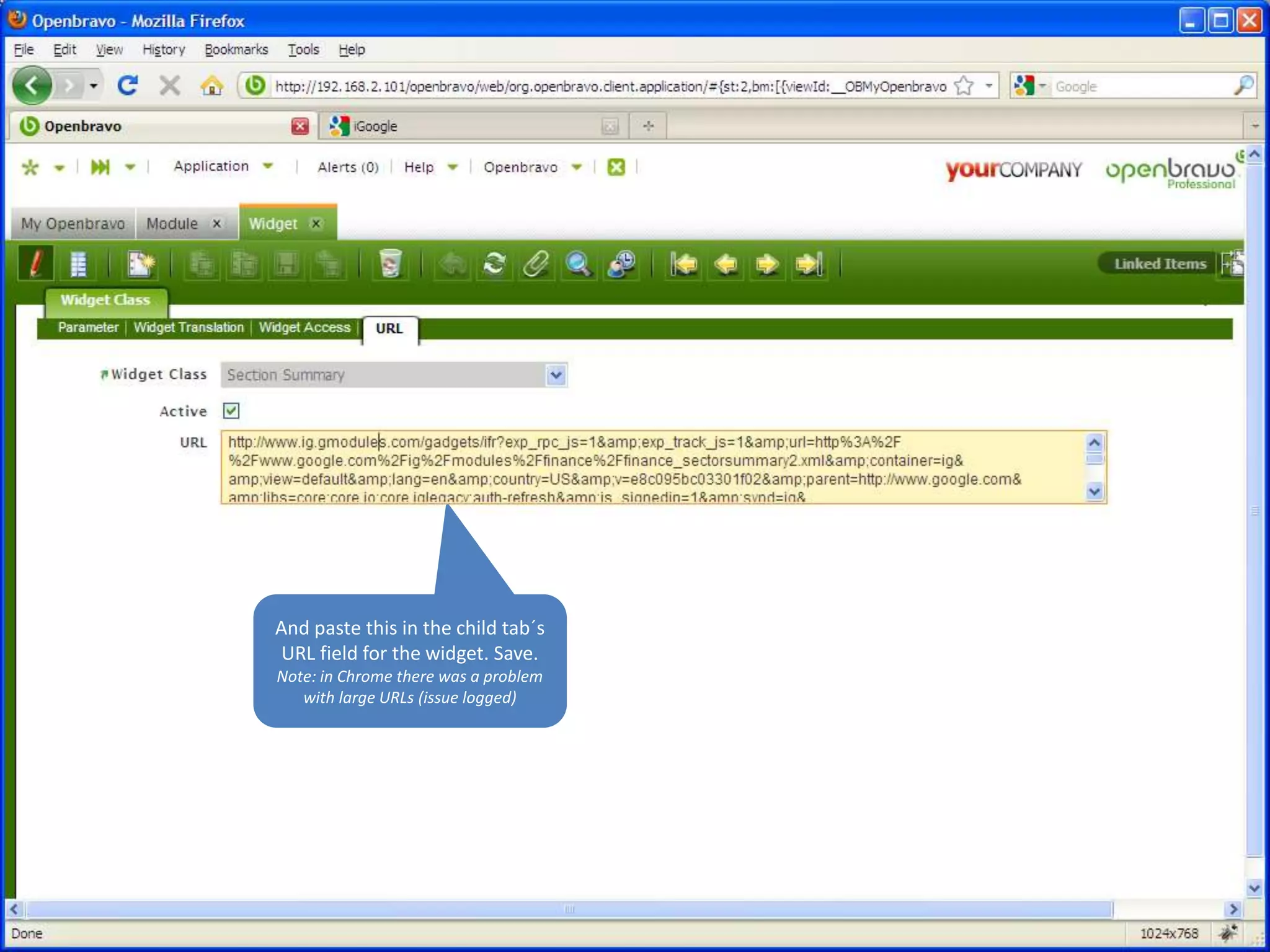1270x952 pixels.
Task: Click the horizontal page scrollbar thumb
Action: click(x=569, y=909)
